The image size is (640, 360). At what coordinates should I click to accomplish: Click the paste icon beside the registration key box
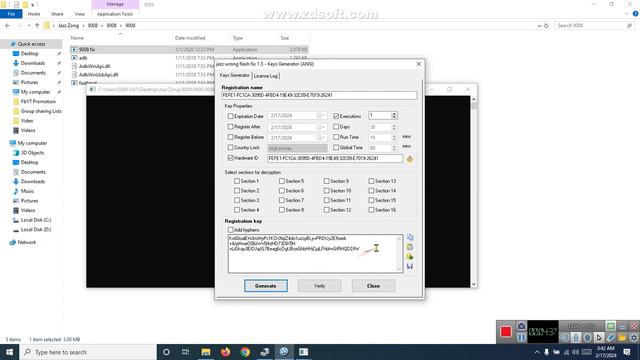pos(410,247)
